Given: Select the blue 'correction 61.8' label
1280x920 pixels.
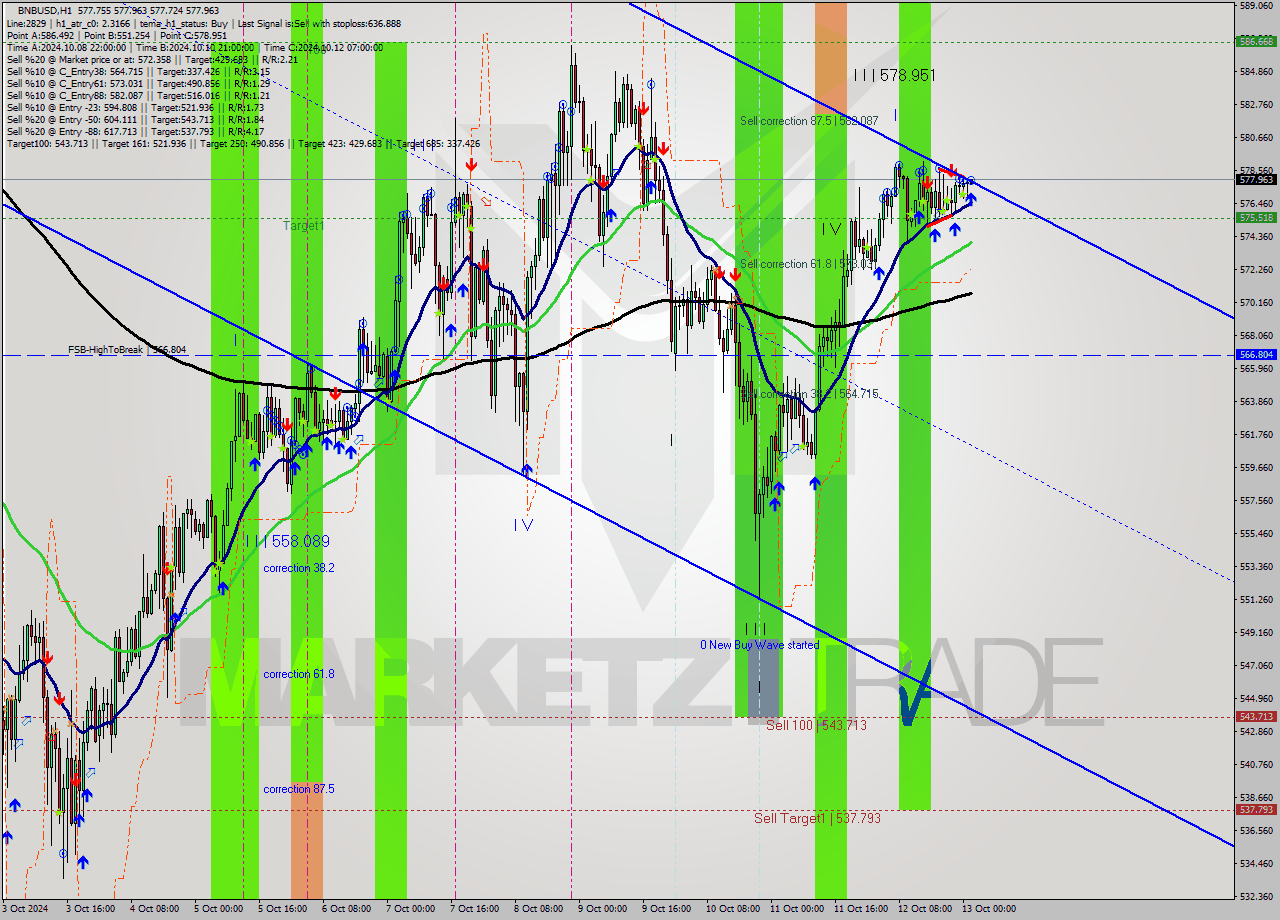Looking at the screenshot, I should point(299,674).
